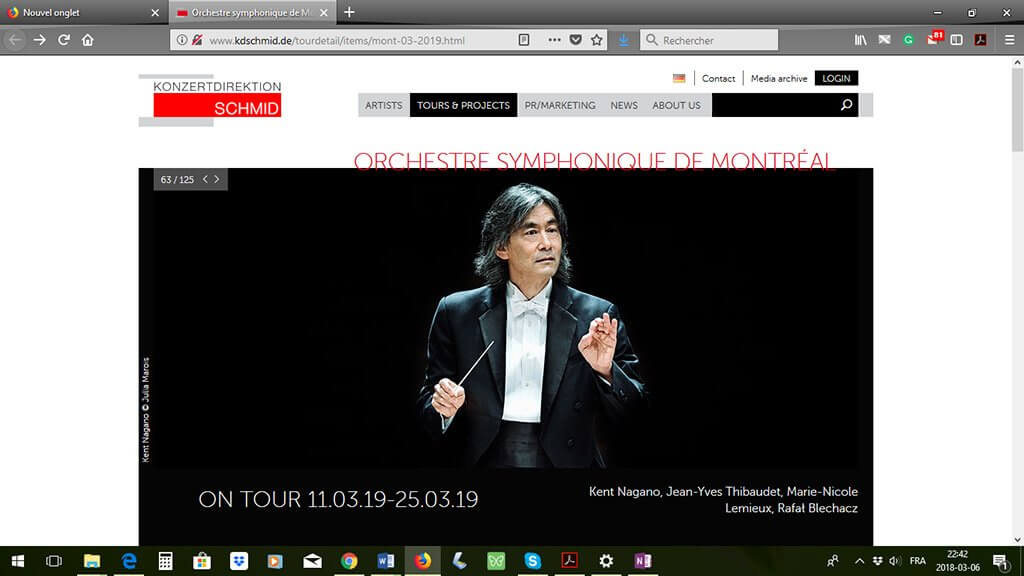Click the LOGIN button
Image resolution: width=1024 pixels, height=576 pixels.
click(x=836, y=78)
